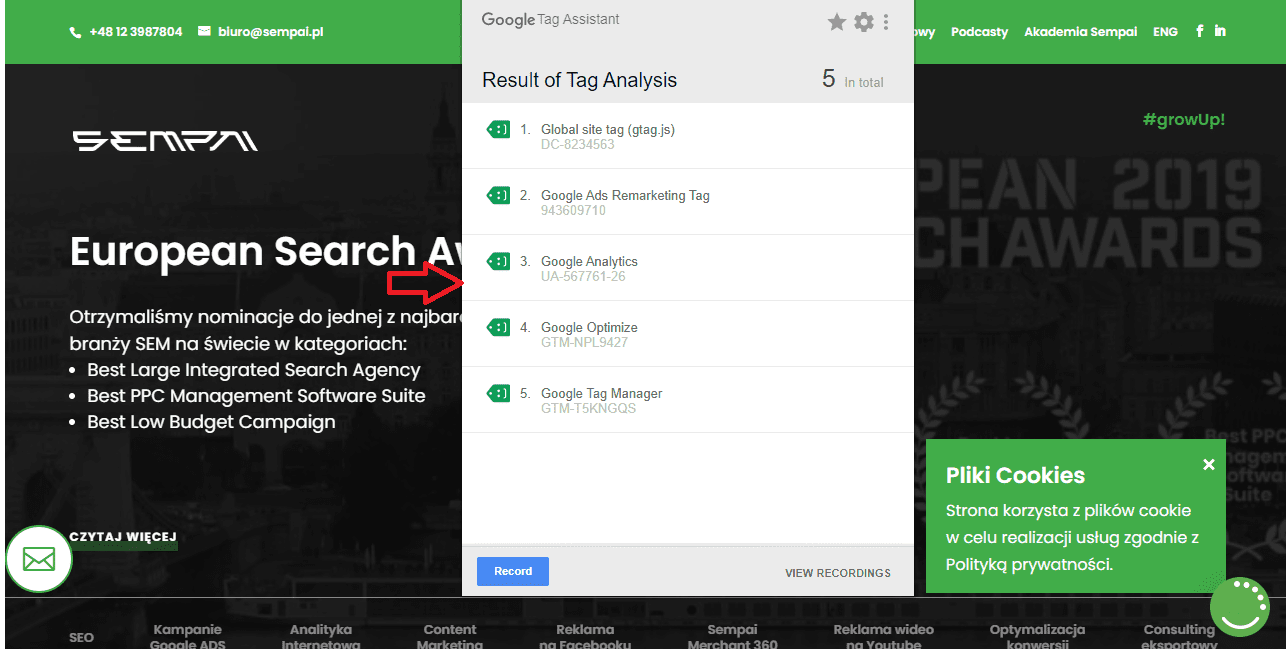Click the tag icon beside Google Tag Manager
This screenshot has height=649, width=1286.
(498, 393)
